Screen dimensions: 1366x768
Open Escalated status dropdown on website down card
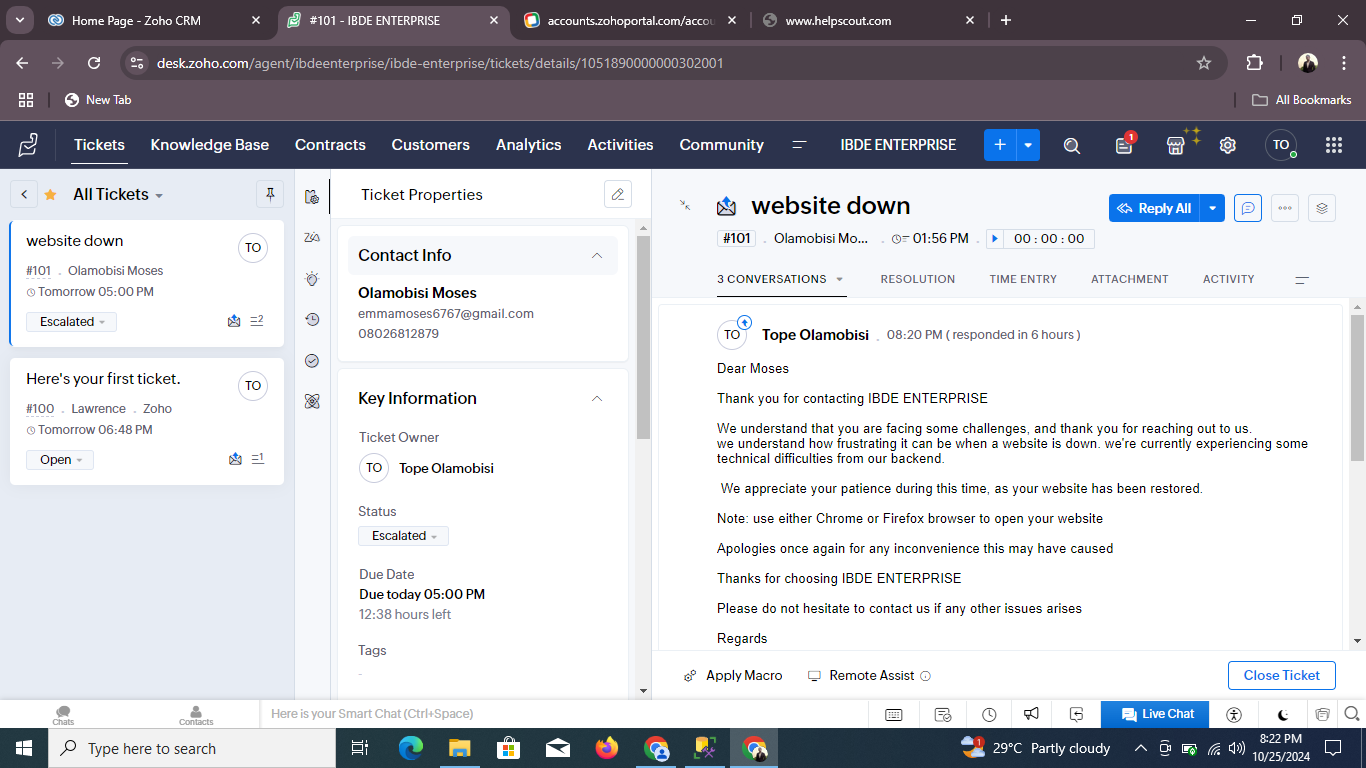pyautogui.click(x=71, y=322)
